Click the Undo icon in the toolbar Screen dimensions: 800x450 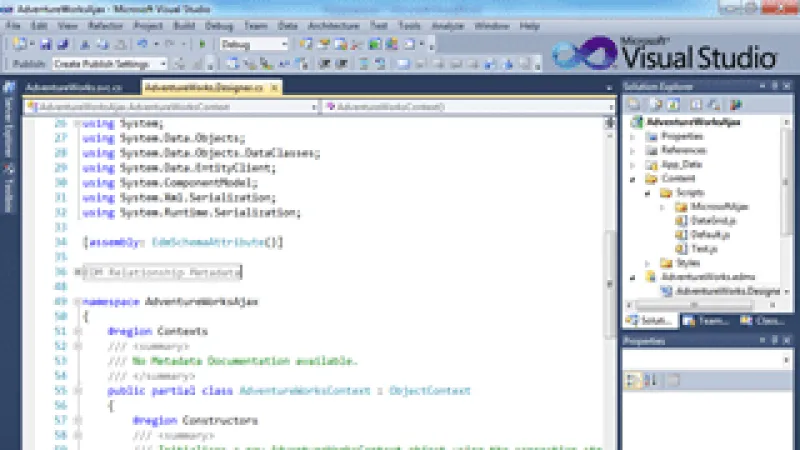click(142, 44)
